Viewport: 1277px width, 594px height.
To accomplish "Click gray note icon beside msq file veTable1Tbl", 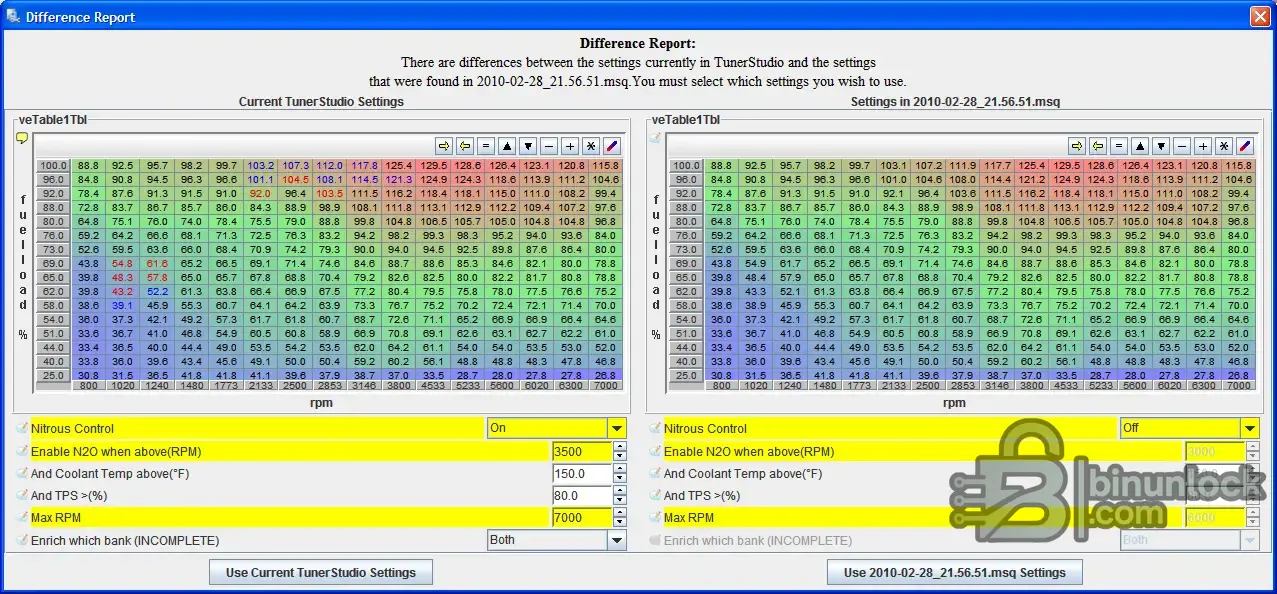I will (655, 139).
